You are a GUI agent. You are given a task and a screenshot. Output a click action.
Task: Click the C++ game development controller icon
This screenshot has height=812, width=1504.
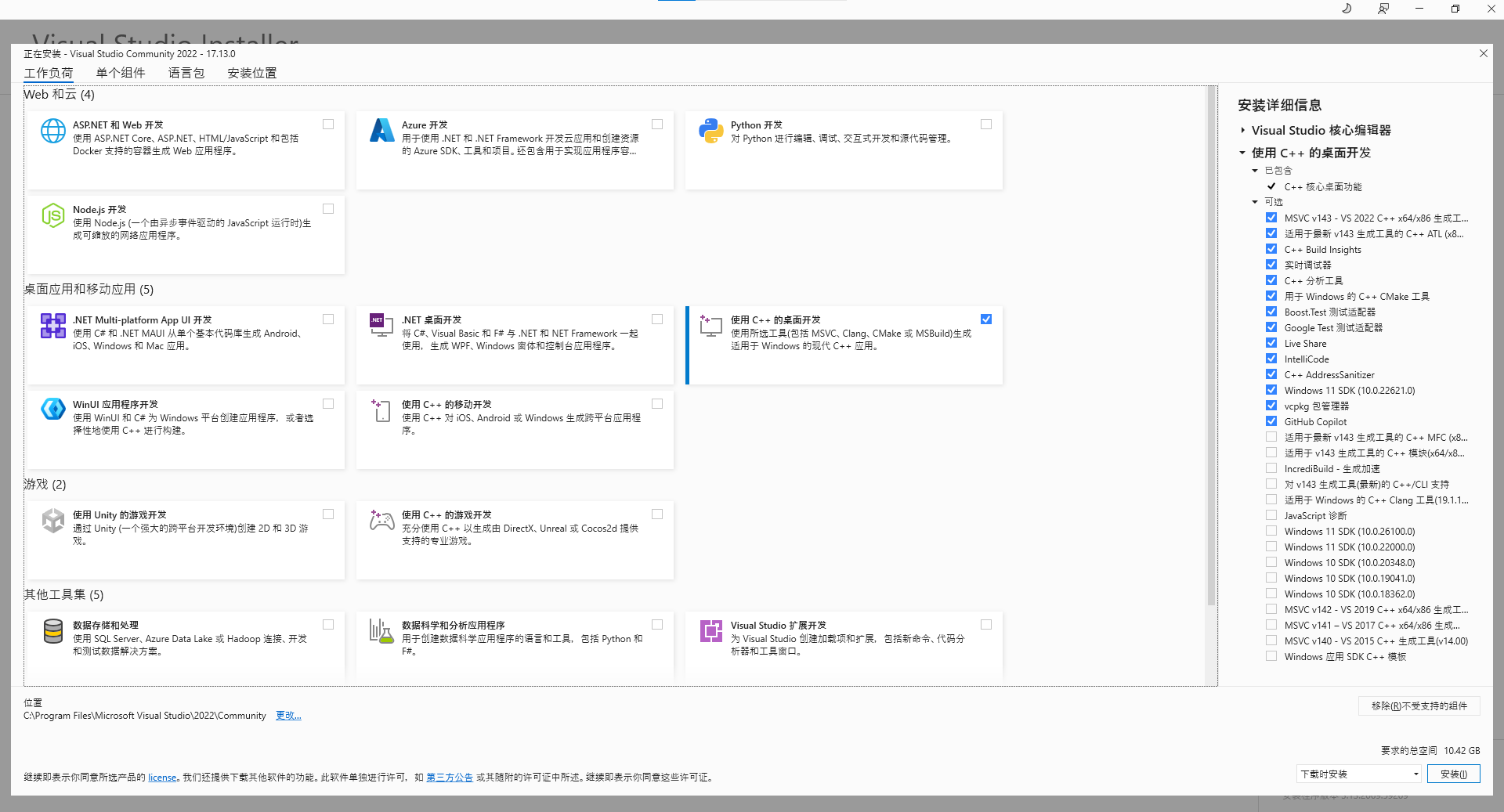(382, 521)
